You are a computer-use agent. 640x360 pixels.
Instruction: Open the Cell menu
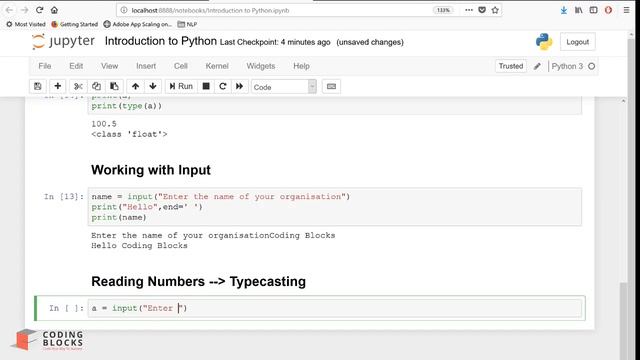pyautogui.click(x=181, y=66)
